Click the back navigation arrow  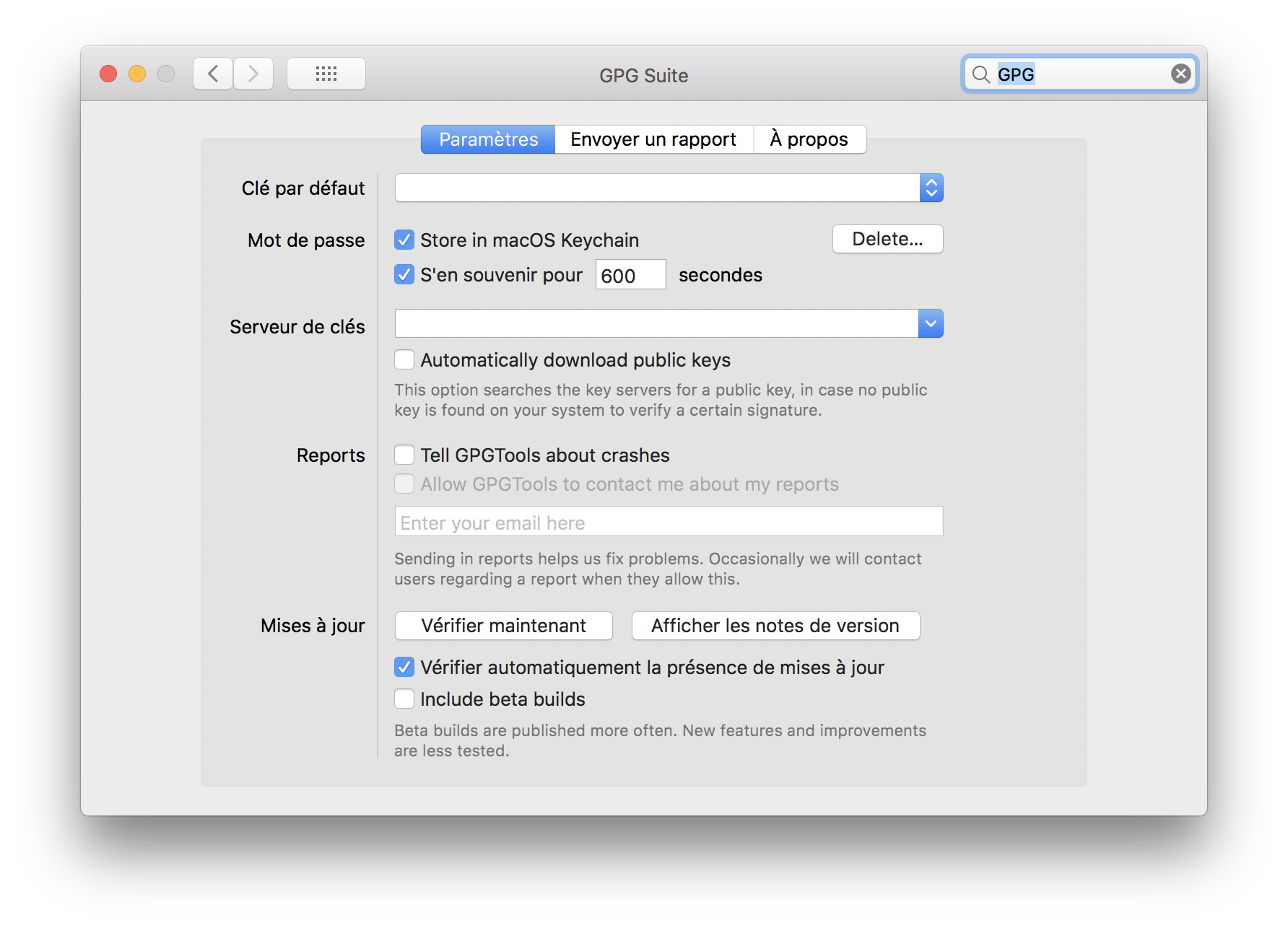(x=212, y=74)
